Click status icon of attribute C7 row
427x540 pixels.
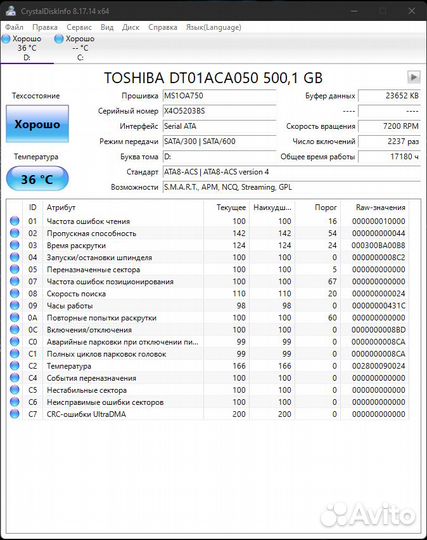pyautogui.click(x=14, y=414)
